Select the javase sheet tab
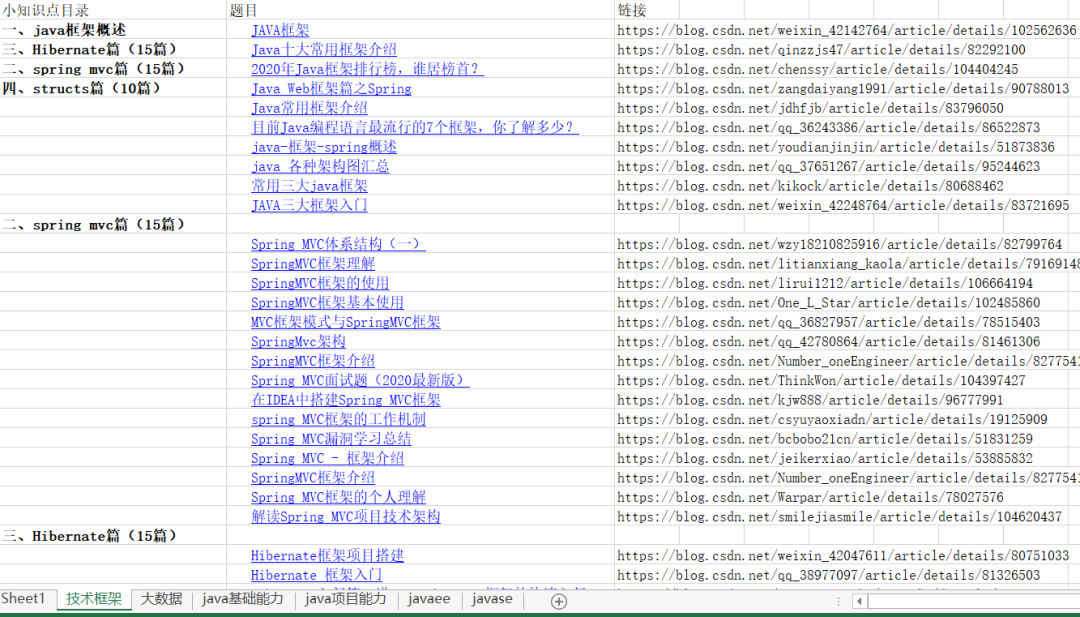This screenshot has width=1080, height=617. tap(492, 598)
